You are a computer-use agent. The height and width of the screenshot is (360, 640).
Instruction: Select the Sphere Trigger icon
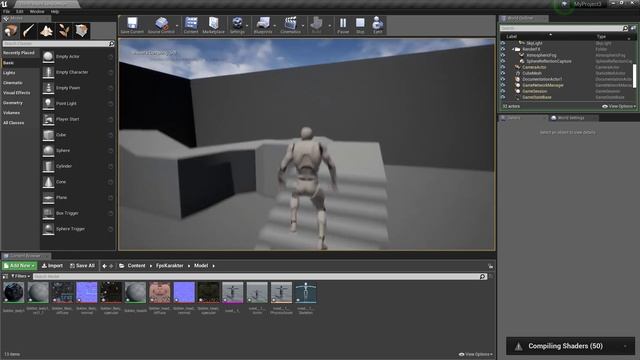pyautogui.click(x=48, y=229)
